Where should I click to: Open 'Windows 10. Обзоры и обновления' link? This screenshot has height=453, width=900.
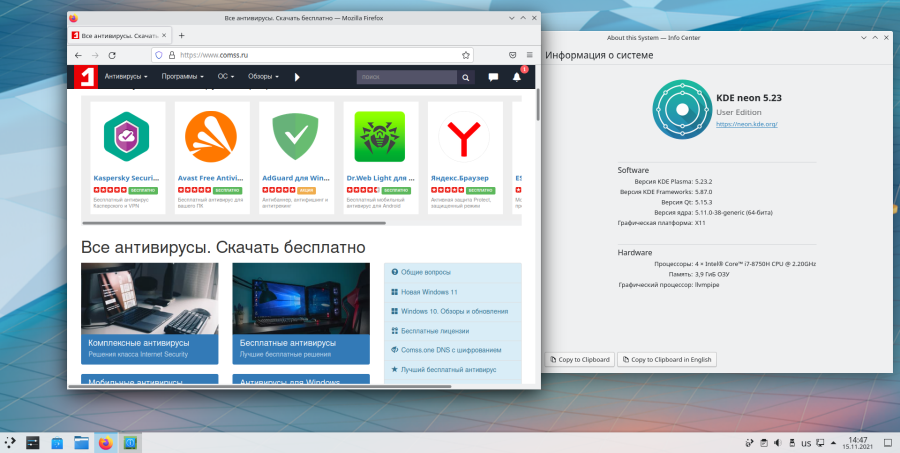point(453,311)
